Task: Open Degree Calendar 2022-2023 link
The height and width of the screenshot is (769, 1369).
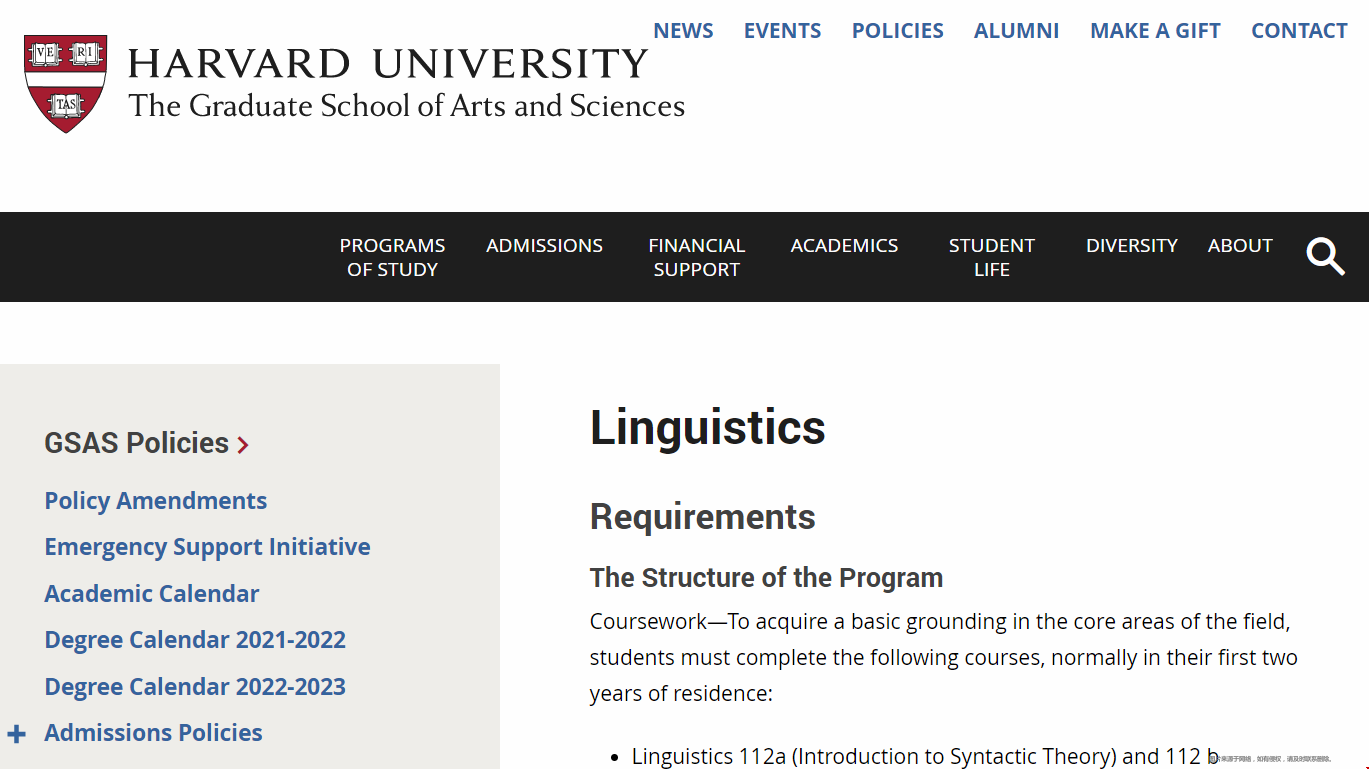Action: point(195,687)
